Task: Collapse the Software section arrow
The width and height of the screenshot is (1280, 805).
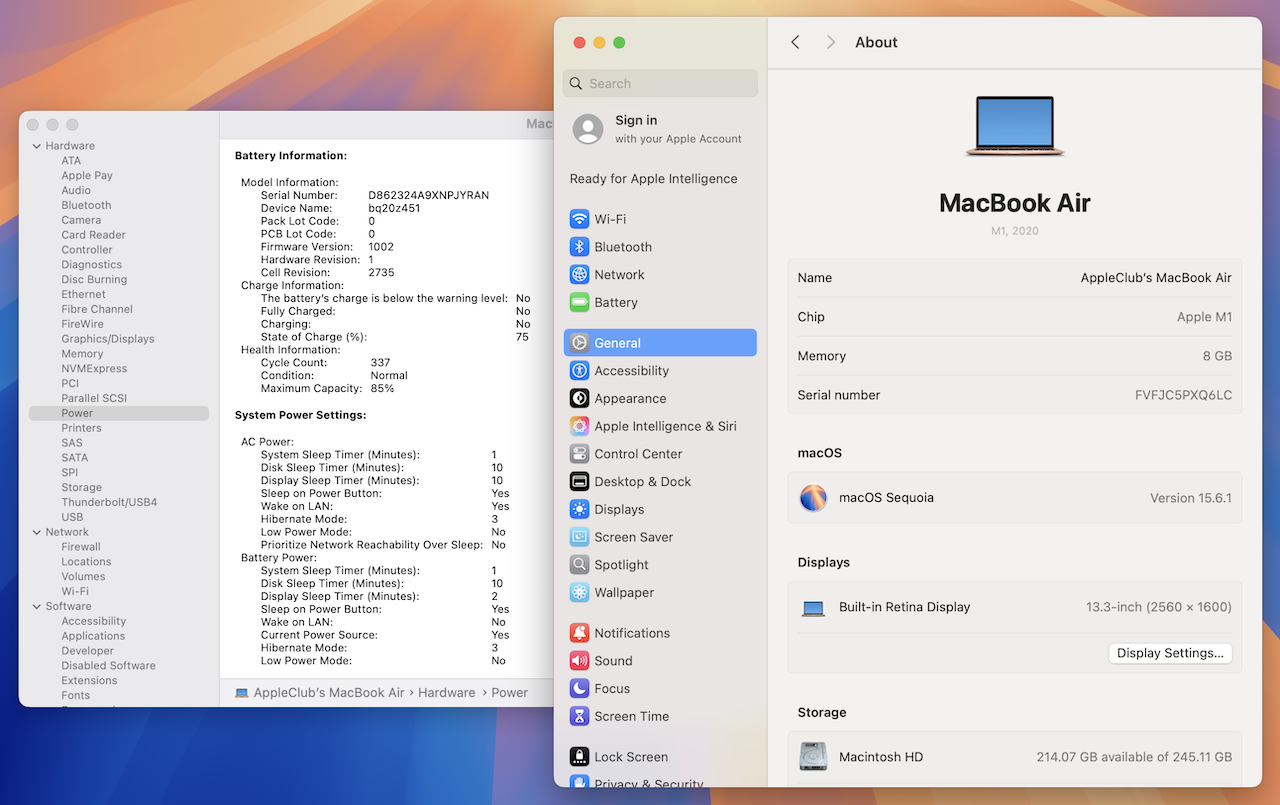Action: [36, 607]
